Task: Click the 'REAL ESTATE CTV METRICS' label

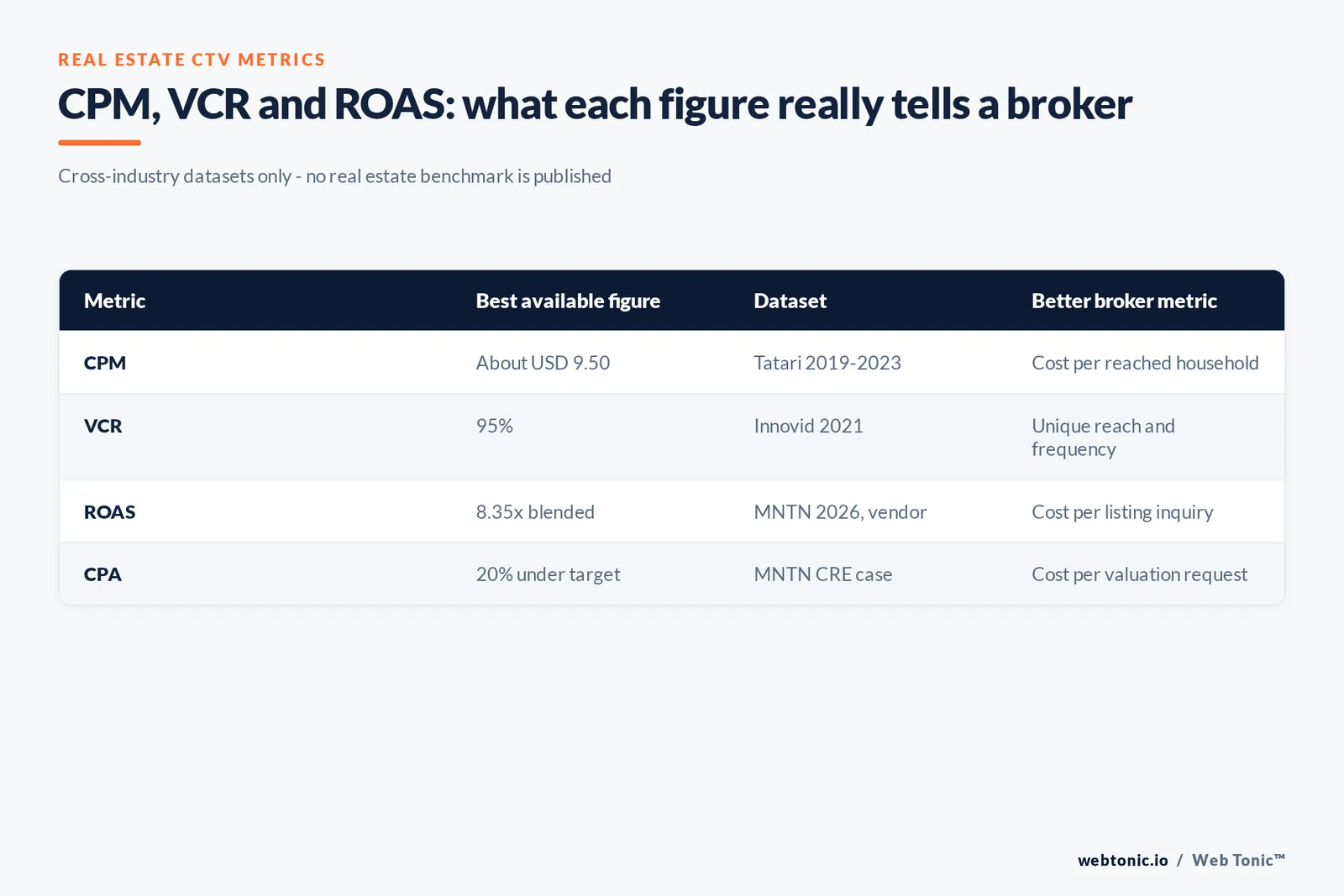Action: (192, 60)
